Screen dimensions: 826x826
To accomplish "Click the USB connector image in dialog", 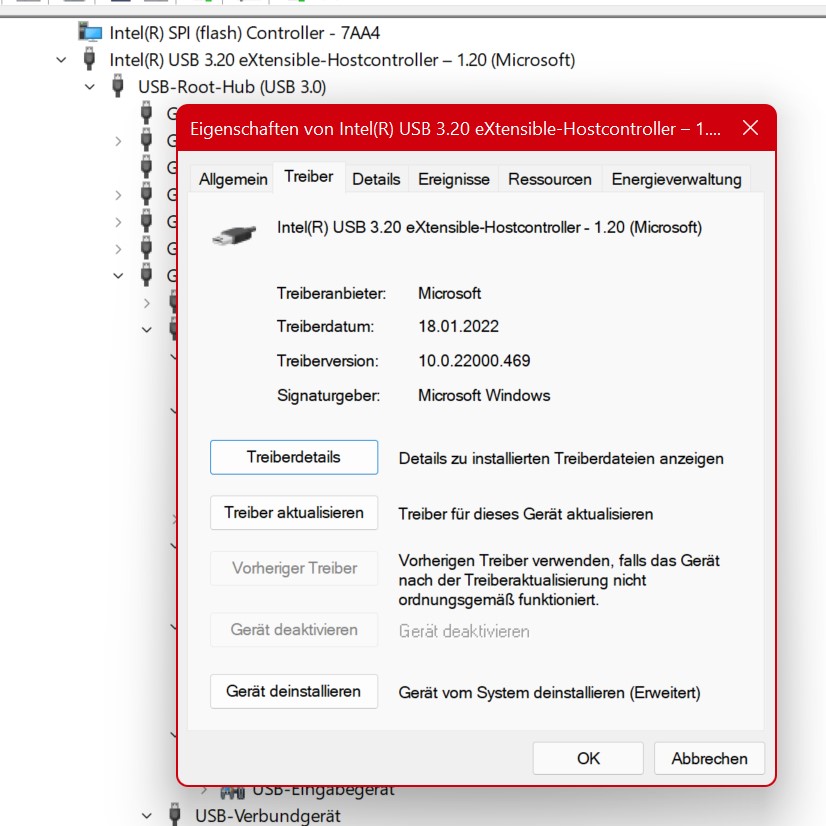I will coord(234,234).
